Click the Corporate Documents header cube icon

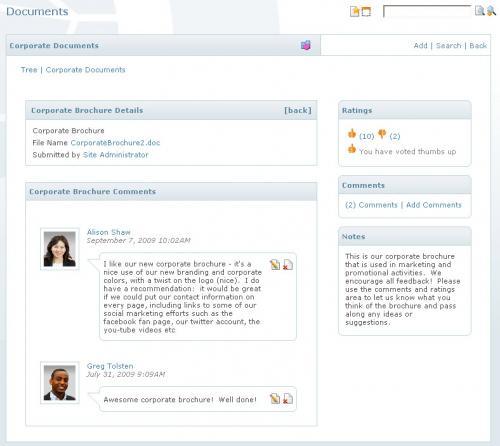tap(306, 45)
